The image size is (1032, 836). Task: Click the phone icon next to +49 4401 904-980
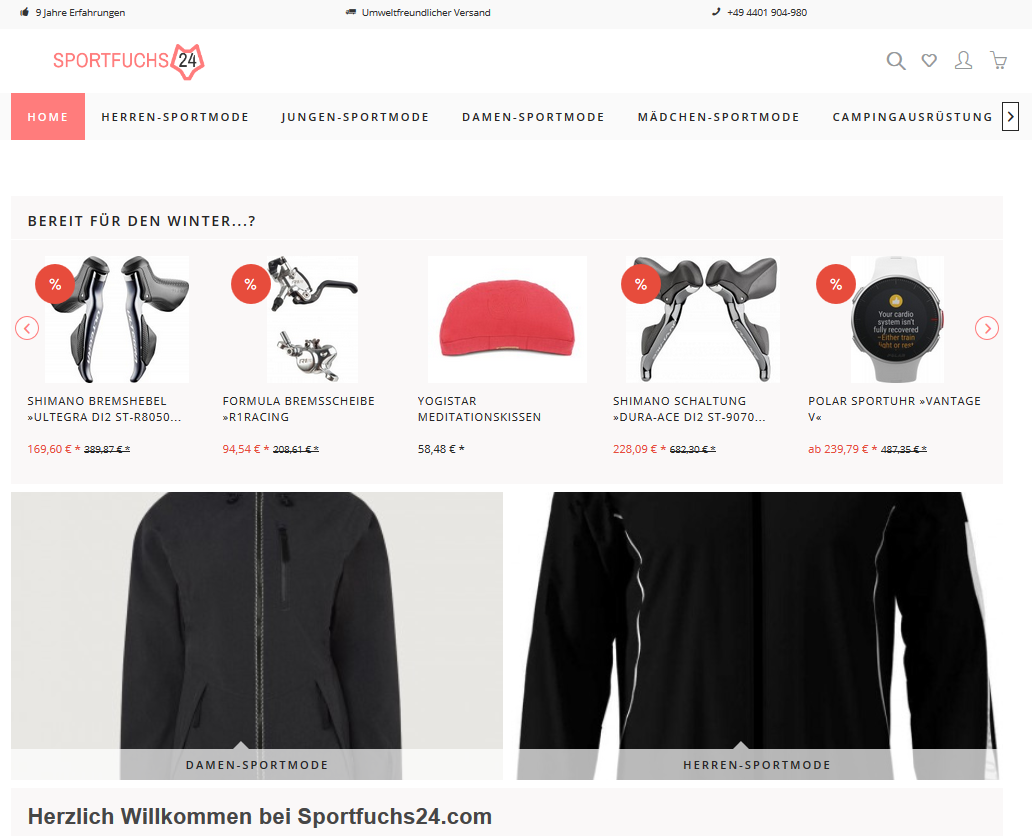click(716, 12)
